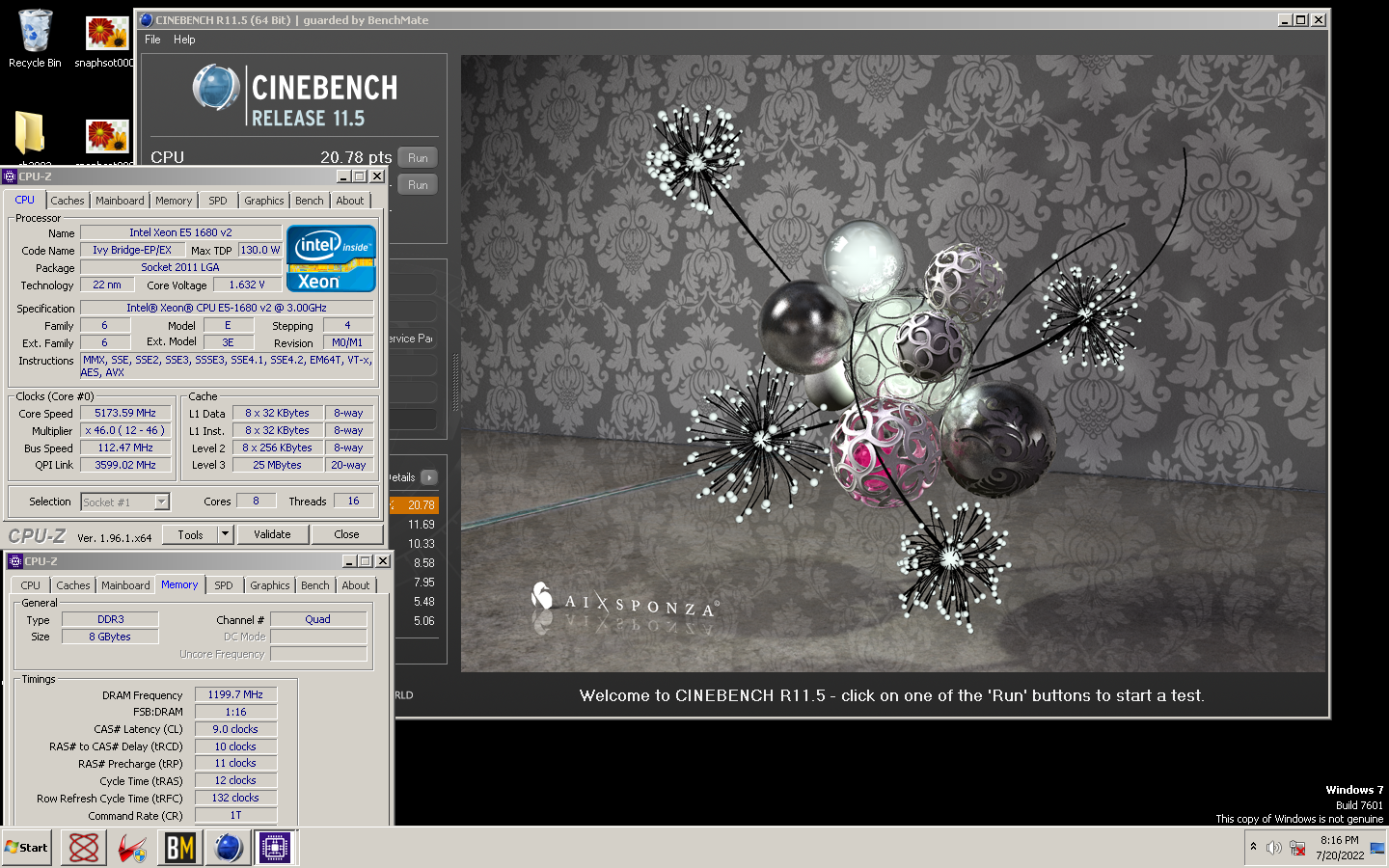Click the Show desktop monitor icon in tray

coord(1377,848)
